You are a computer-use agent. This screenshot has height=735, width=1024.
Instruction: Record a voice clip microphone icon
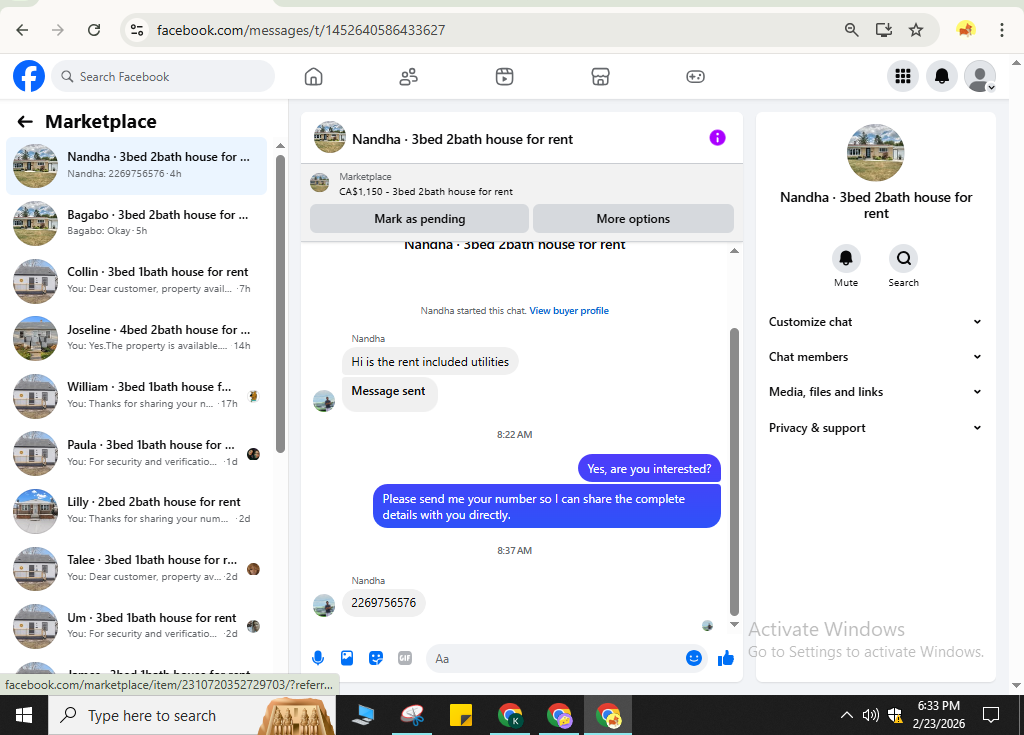318,658
